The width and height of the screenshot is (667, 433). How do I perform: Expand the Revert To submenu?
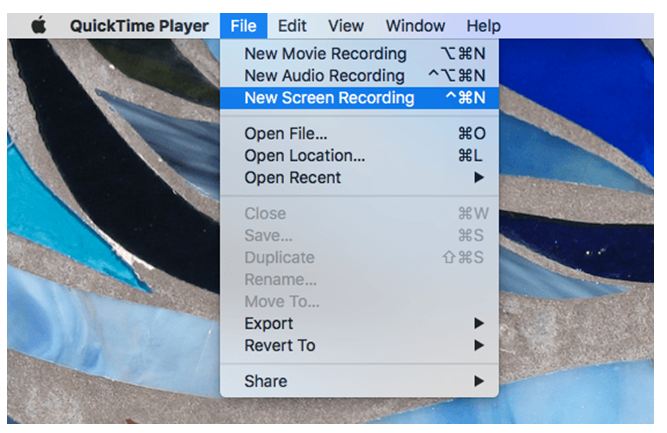coord(359,345)
